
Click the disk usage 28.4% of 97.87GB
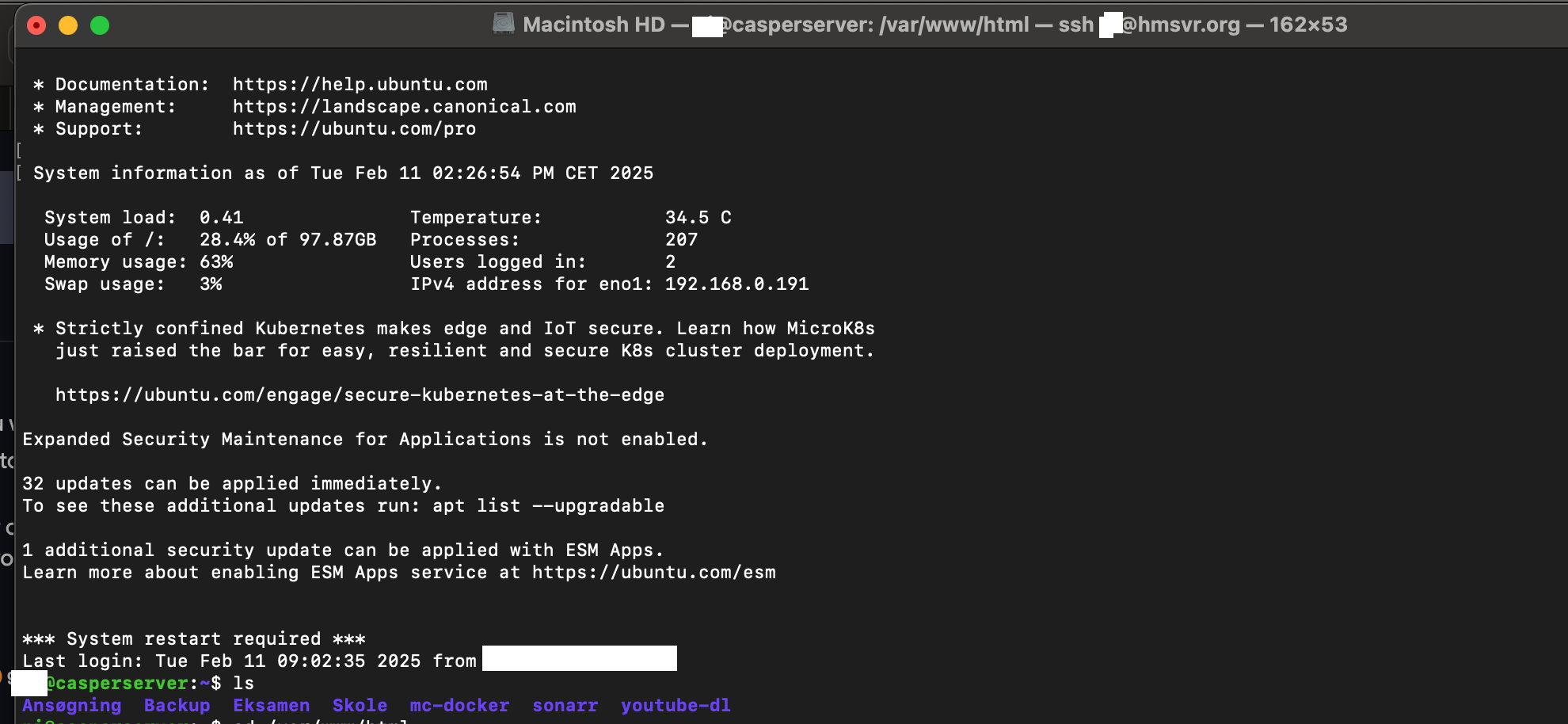(x=288, y=239)
